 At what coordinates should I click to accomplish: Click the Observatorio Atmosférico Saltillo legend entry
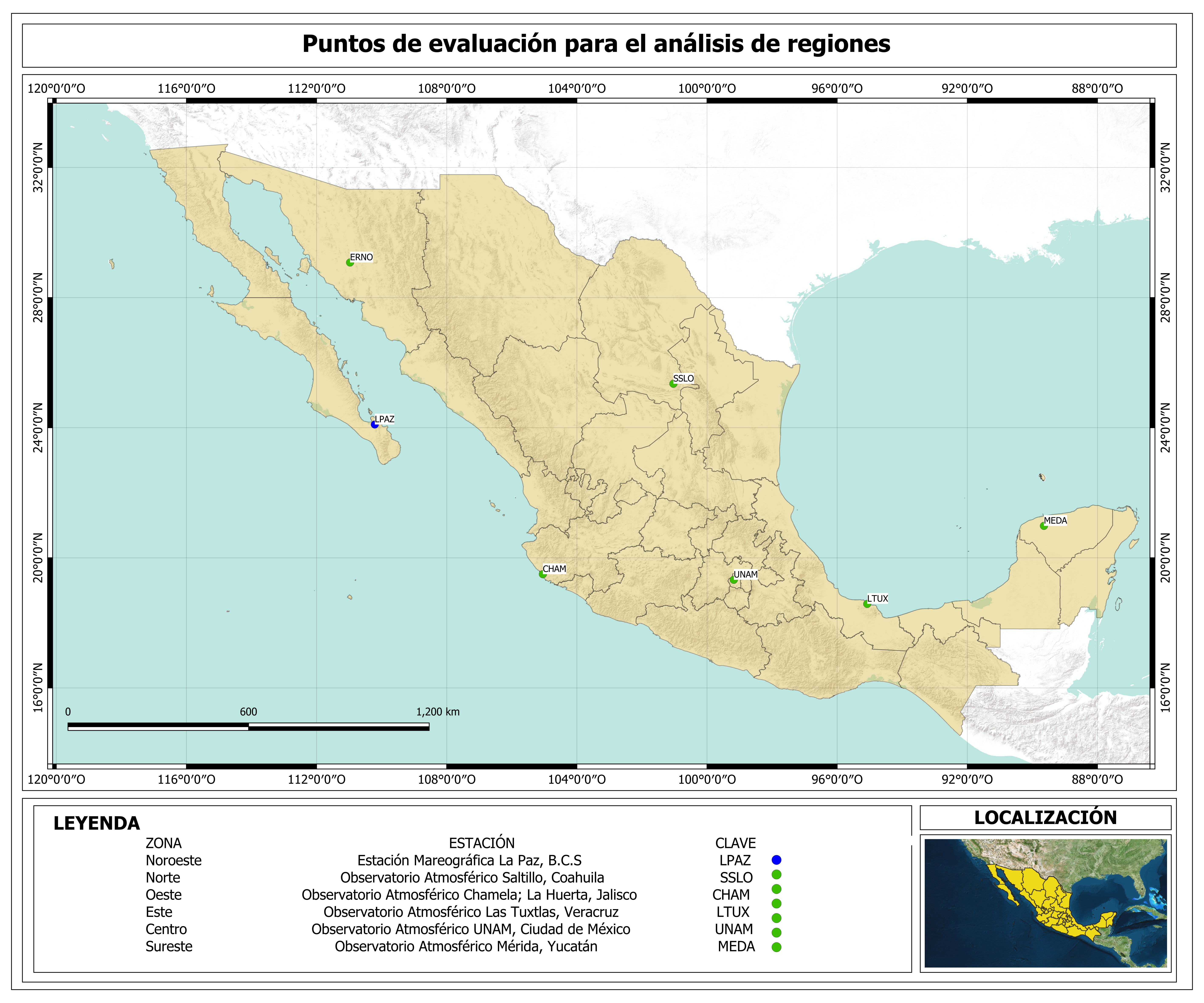click(472, 878)
